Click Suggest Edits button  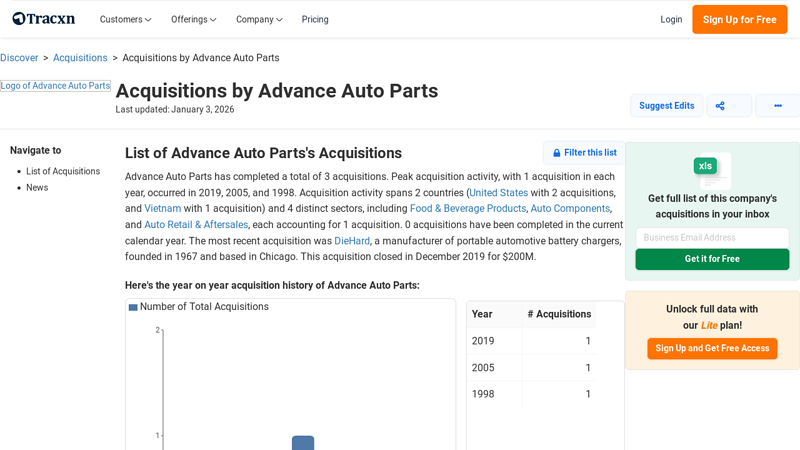[666, 106]
